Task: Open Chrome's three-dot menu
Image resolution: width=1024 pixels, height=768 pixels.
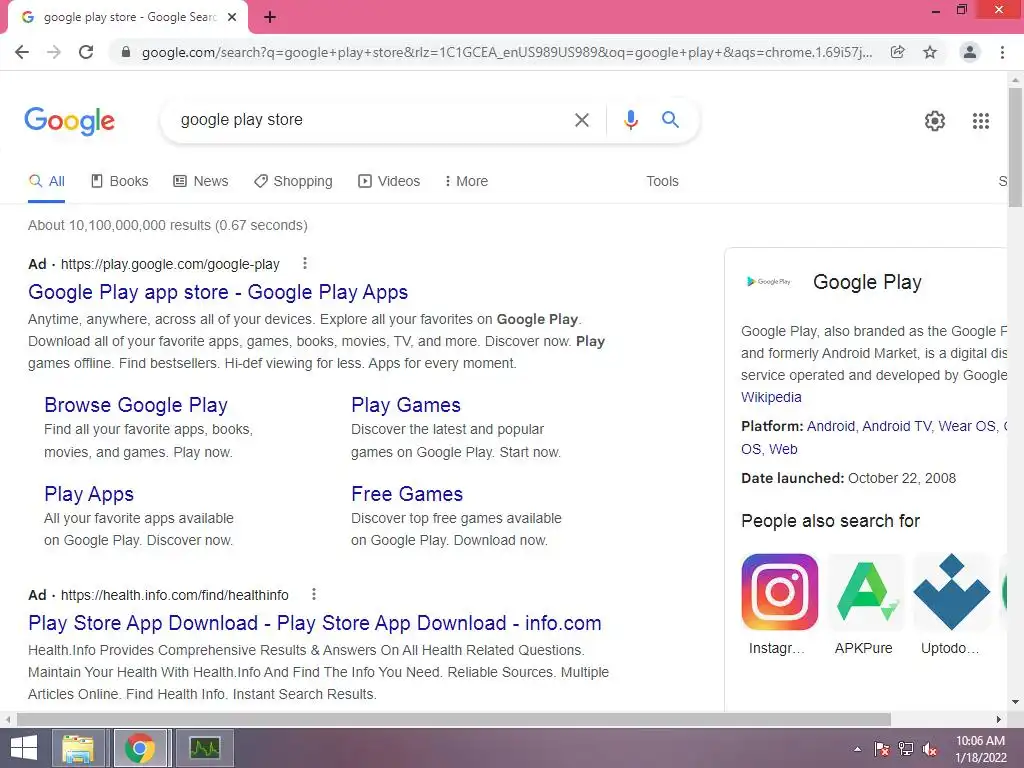Action: click(x=1002, y=52)
